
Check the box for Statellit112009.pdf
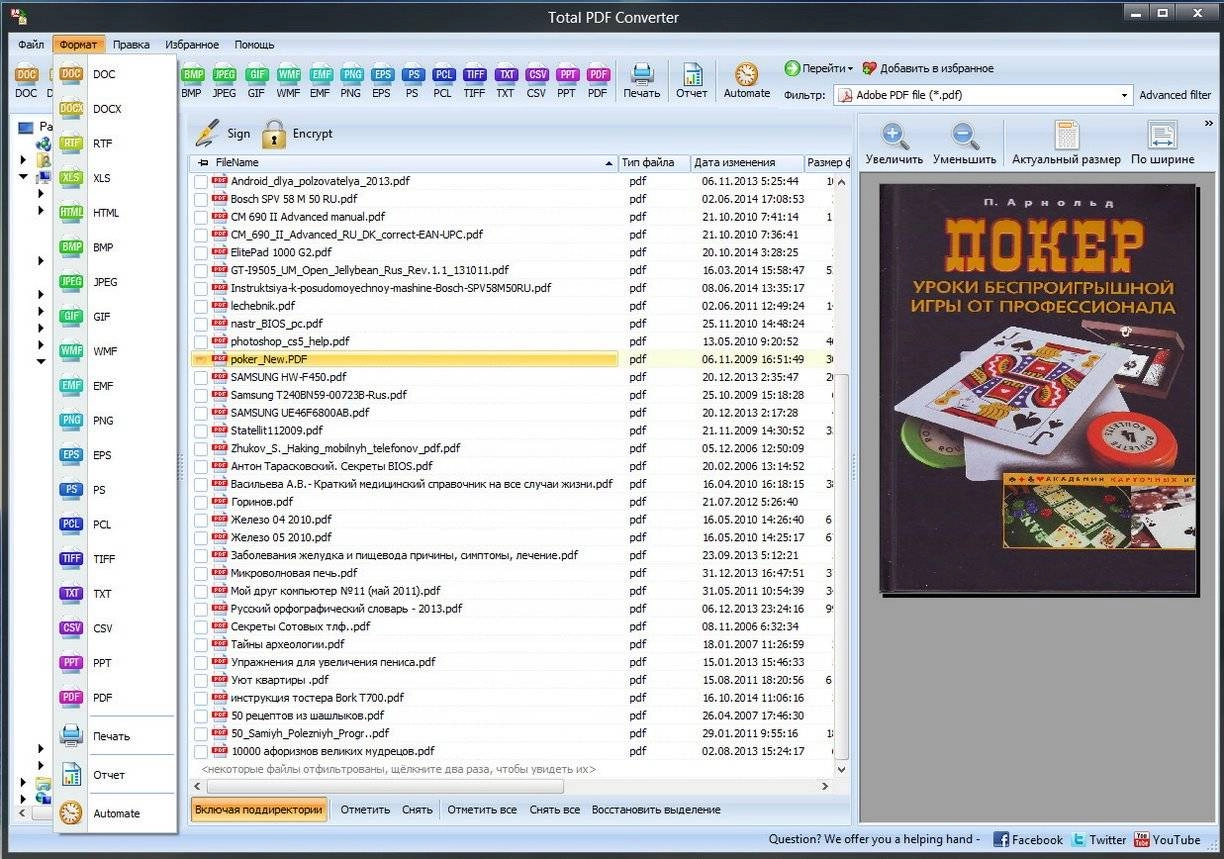[201, 431]
